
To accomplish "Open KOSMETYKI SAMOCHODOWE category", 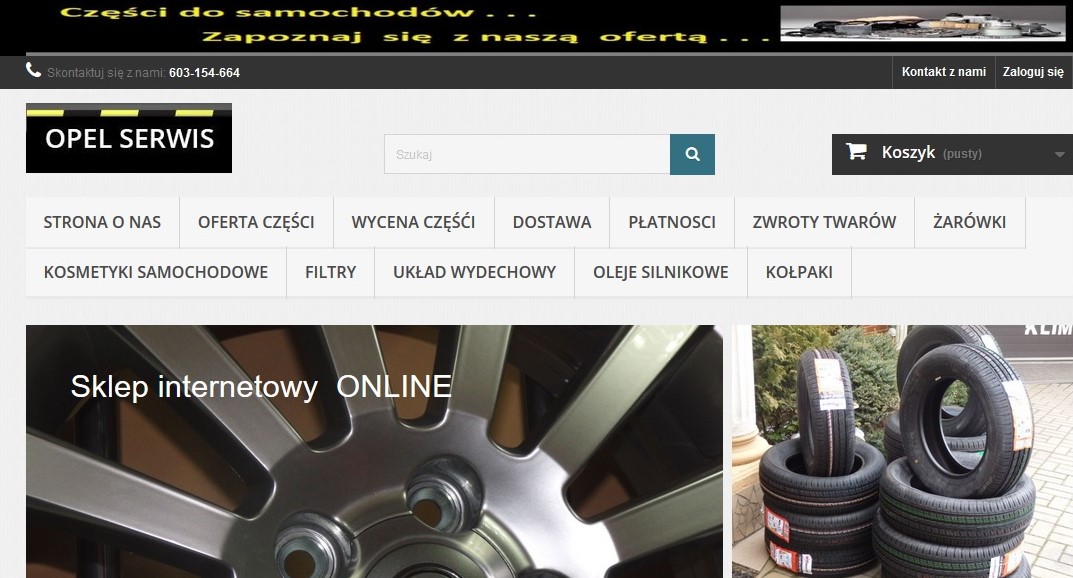I will pyautogui.click(x=156, y=272).
